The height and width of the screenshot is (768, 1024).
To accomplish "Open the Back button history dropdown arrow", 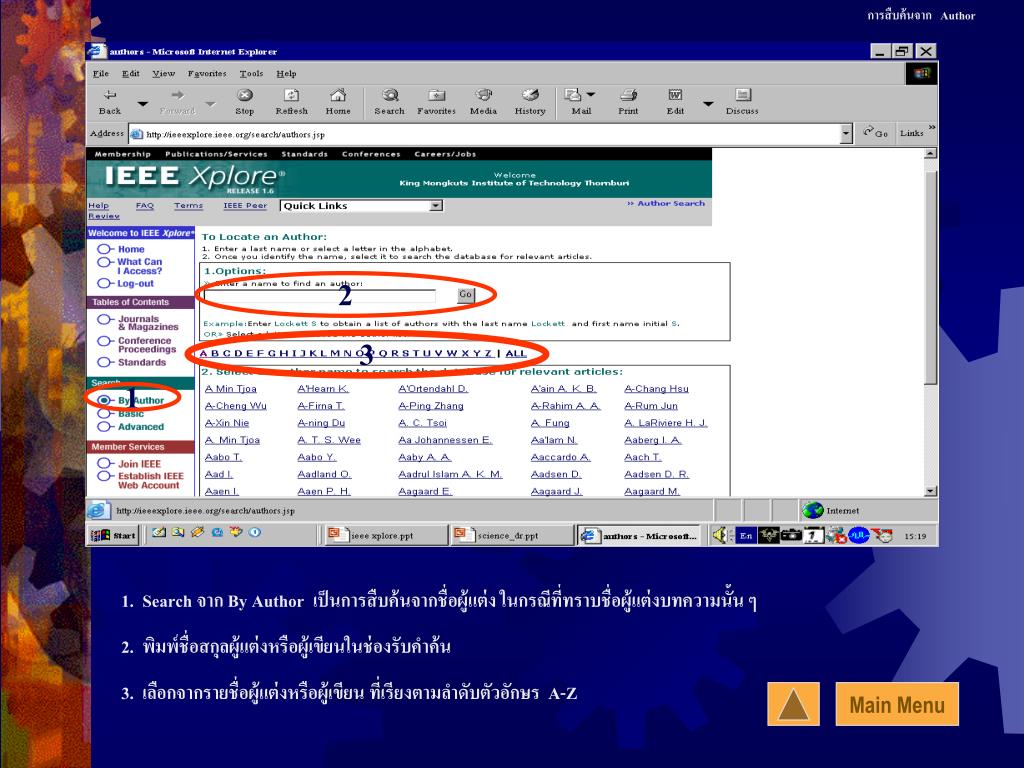I will coord(142,104).
